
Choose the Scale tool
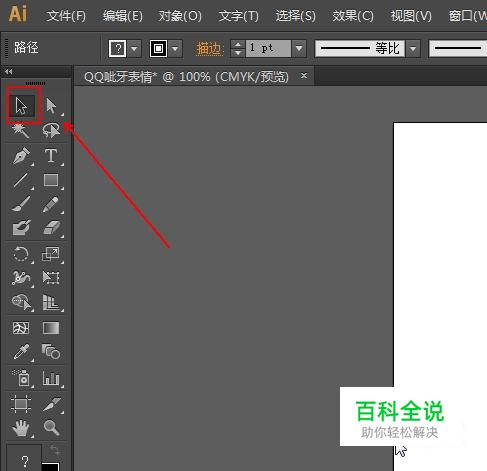[x=51, y=254]
